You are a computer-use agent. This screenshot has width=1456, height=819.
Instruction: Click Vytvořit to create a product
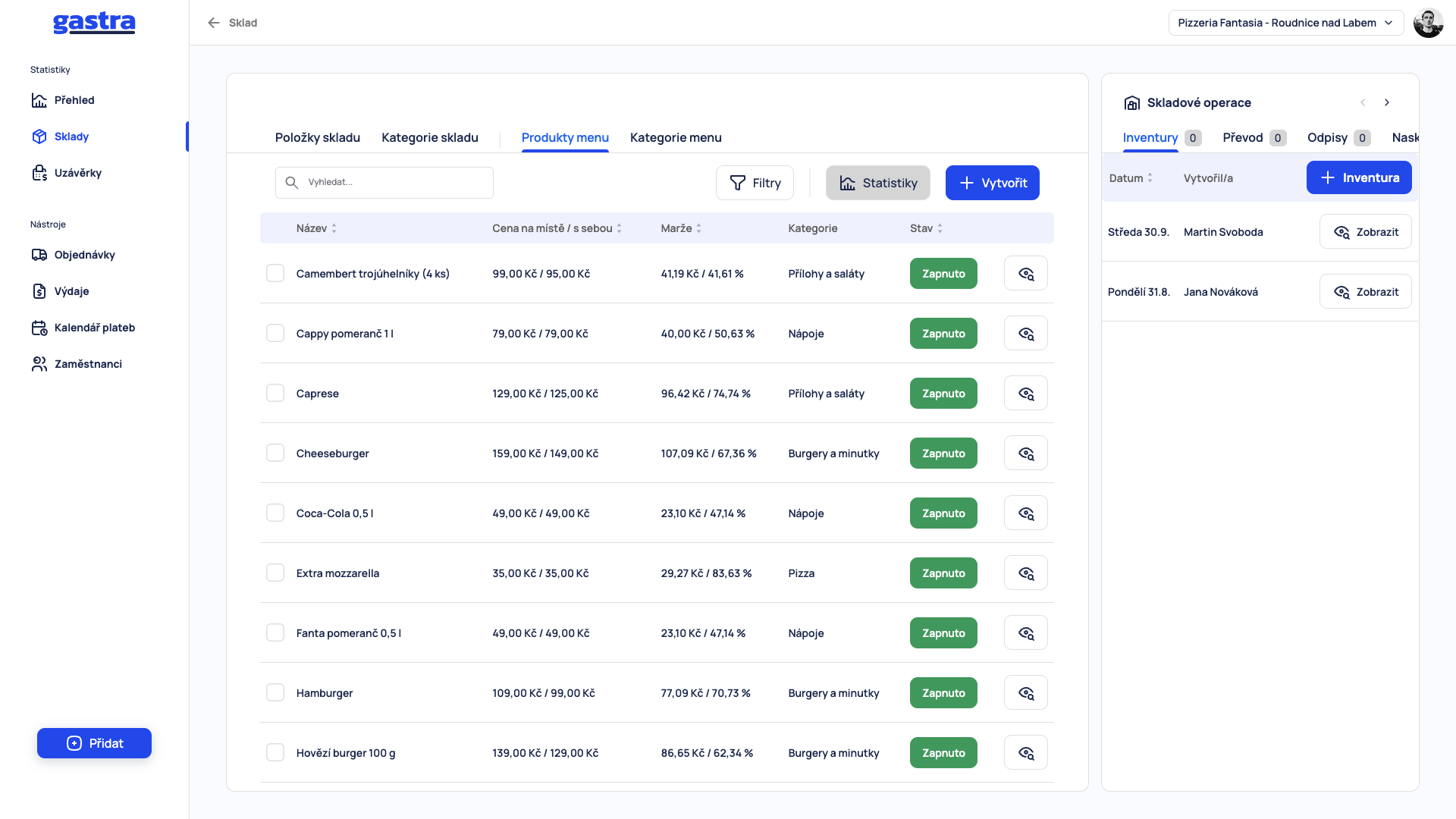coord(992,183)
